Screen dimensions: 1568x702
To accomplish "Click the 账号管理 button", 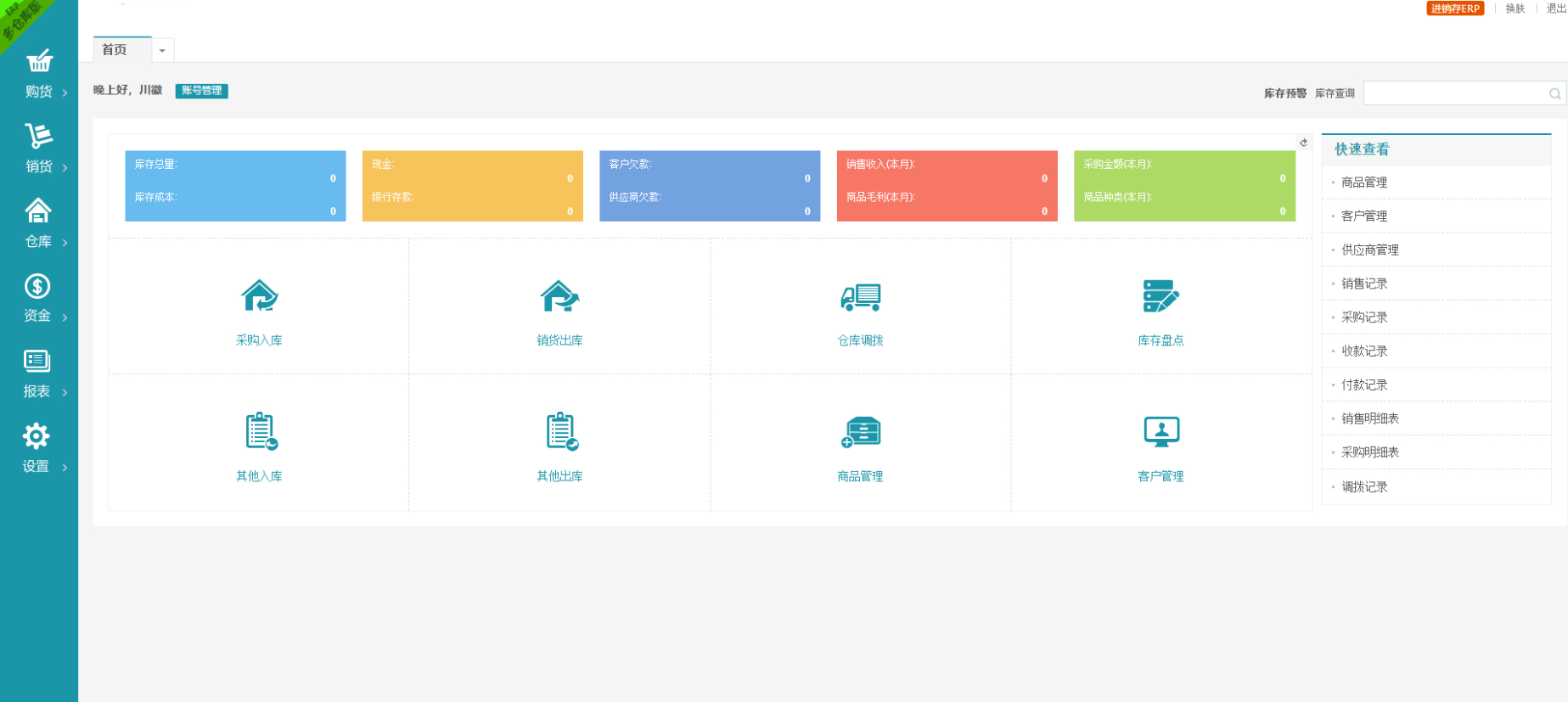I will [x=202, y=91].
